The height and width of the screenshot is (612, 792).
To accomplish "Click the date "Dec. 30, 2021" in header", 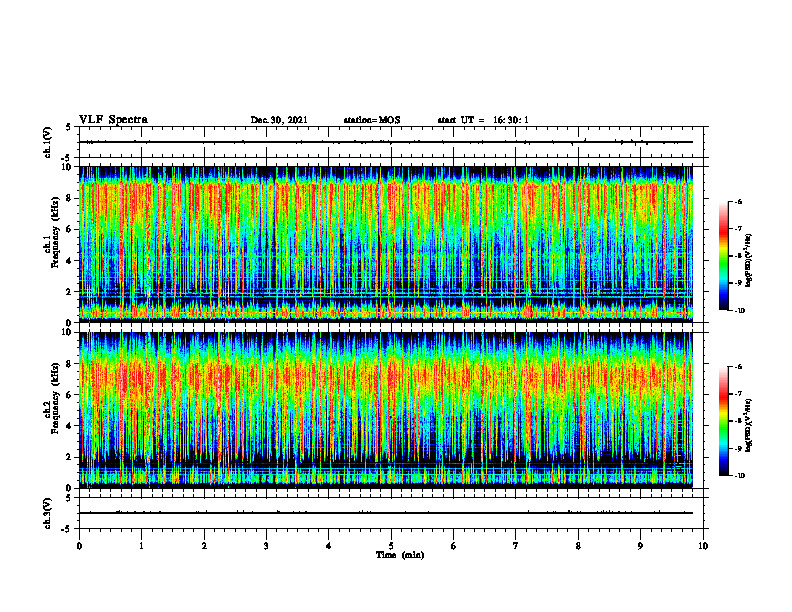I will (279, 120).
